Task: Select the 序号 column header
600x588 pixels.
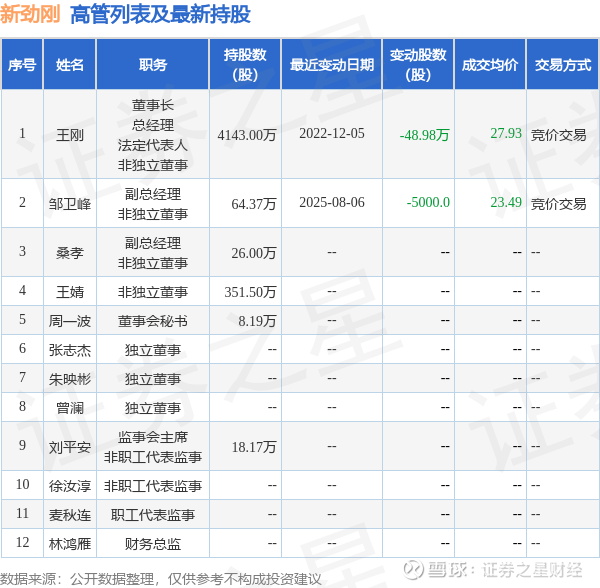Action: pyautogui.click(x=22, y=65)
